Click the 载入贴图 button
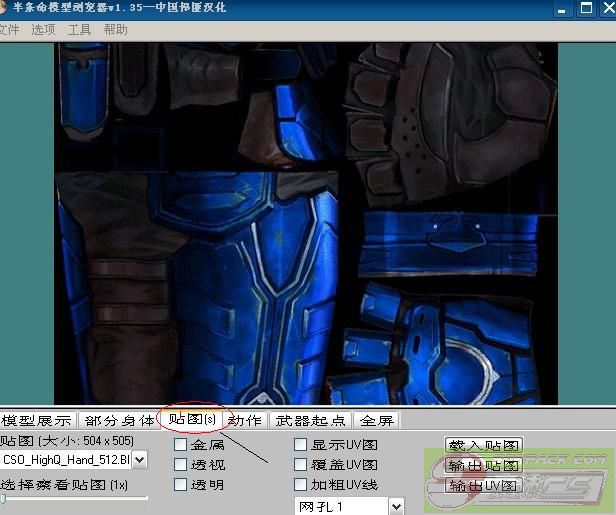The height and width of the screenshot is (515, 616). coord(484,445)
